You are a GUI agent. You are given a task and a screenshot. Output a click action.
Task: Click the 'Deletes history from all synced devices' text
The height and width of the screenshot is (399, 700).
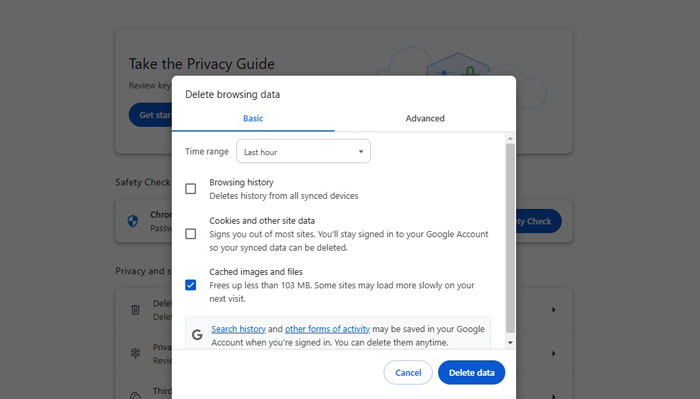[283, 196]
